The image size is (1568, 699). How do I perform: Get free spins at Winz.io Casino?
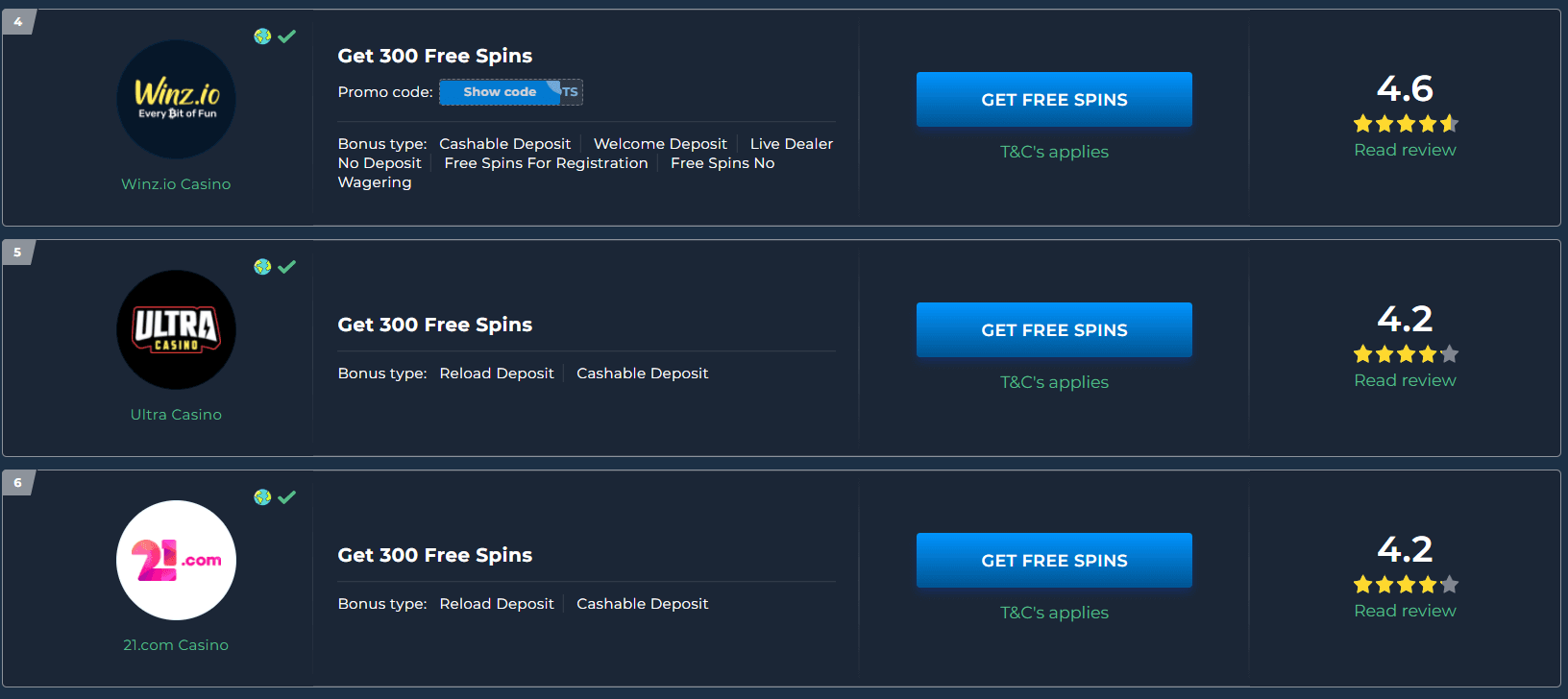coord(1054,100)
